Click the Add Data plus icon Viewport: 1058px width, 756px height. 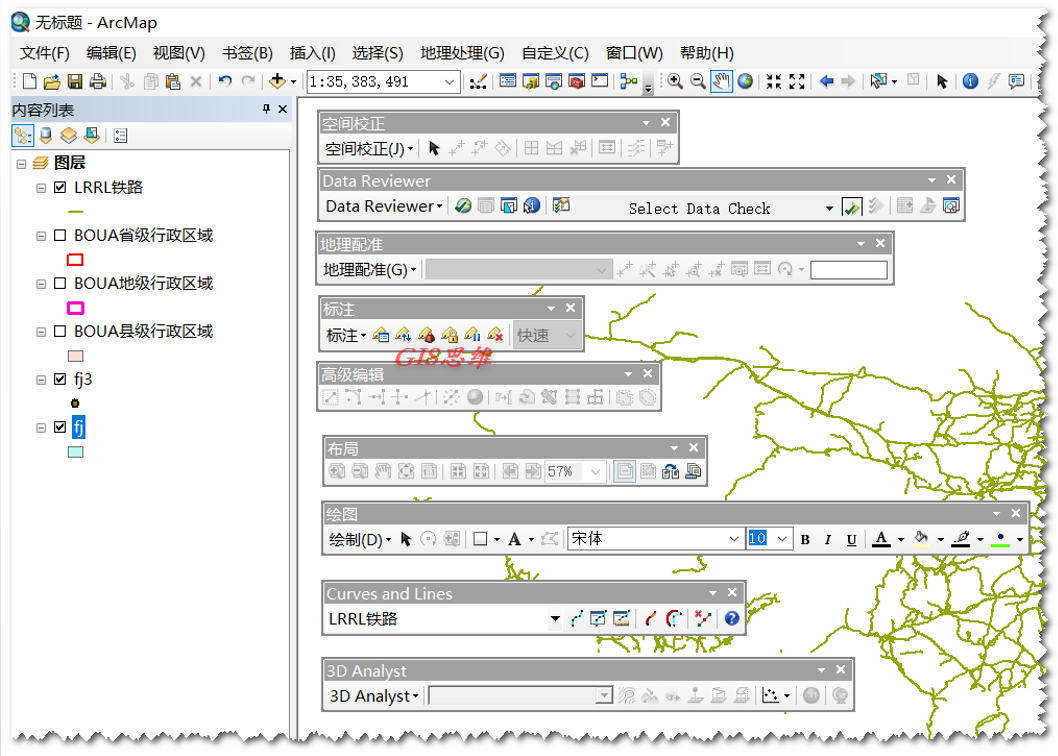(x=277, y=82)
